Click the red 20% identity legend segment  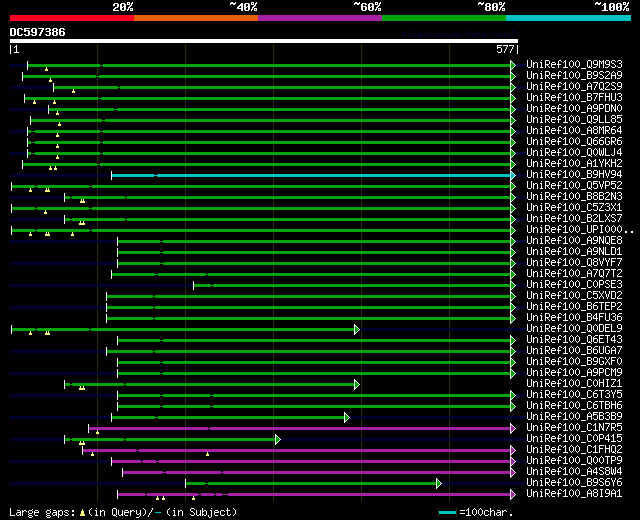pos(72,18)
